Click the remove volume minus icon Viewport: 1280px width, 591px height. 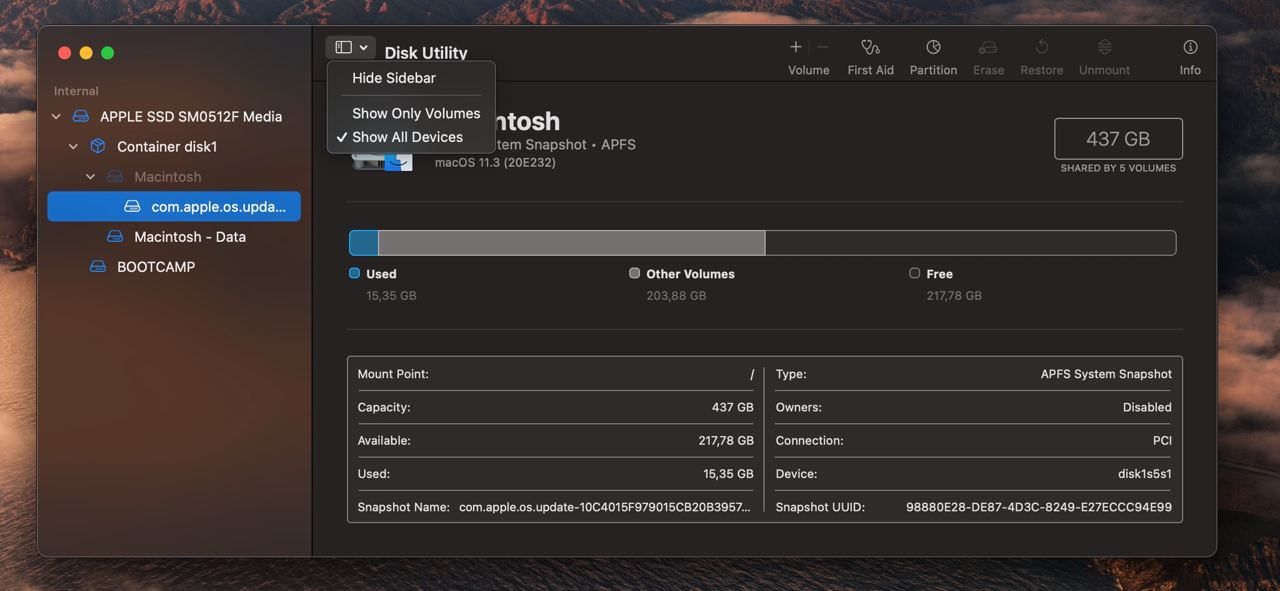pyautogui.click(x=823, y=47)
